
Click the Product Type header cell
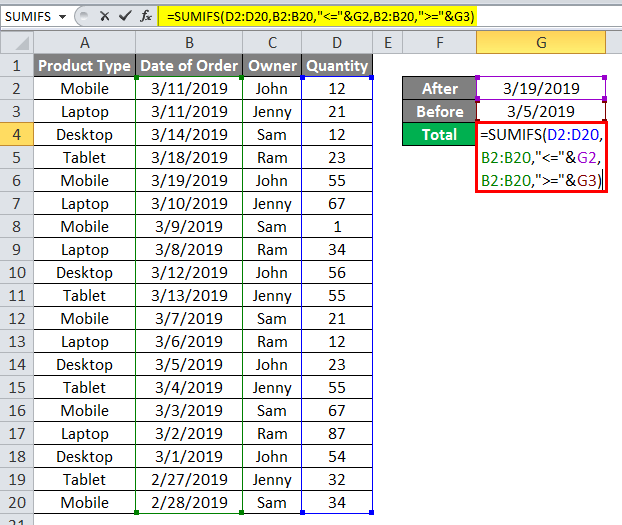pyautogui.click(x=84, y=65)
